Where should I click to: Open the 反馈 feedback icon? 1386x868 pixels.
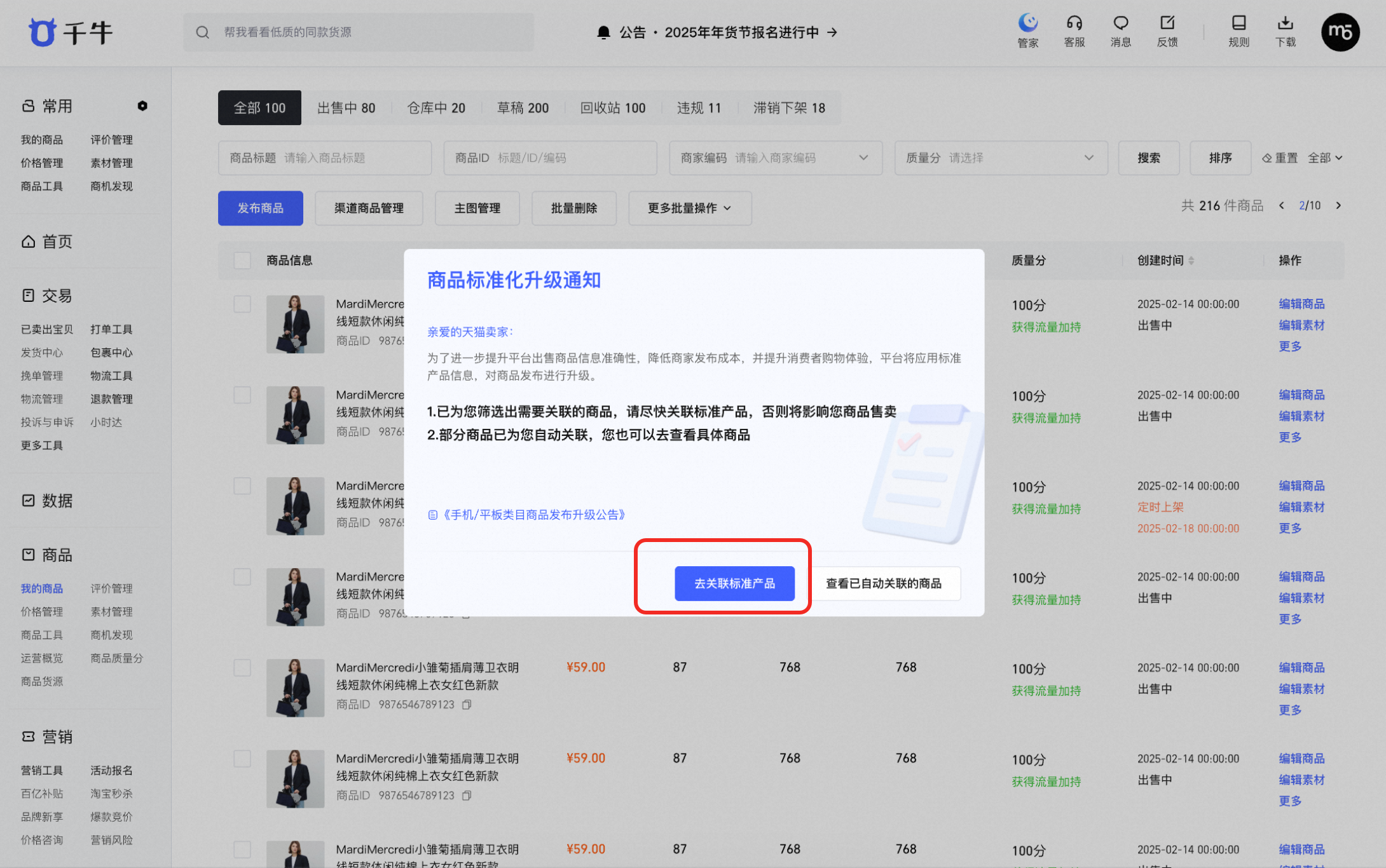(1167, 24)
